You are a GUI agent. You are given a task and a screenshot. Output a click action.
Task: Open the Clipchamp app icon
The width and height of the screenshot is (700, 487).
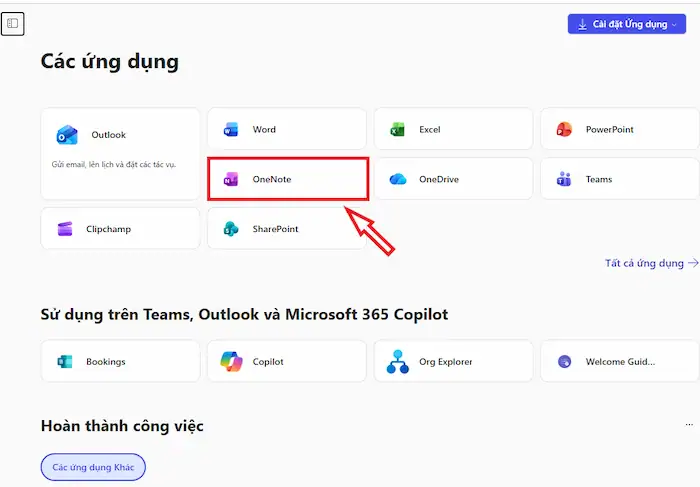pyautogui.click(x=65, y=229)
